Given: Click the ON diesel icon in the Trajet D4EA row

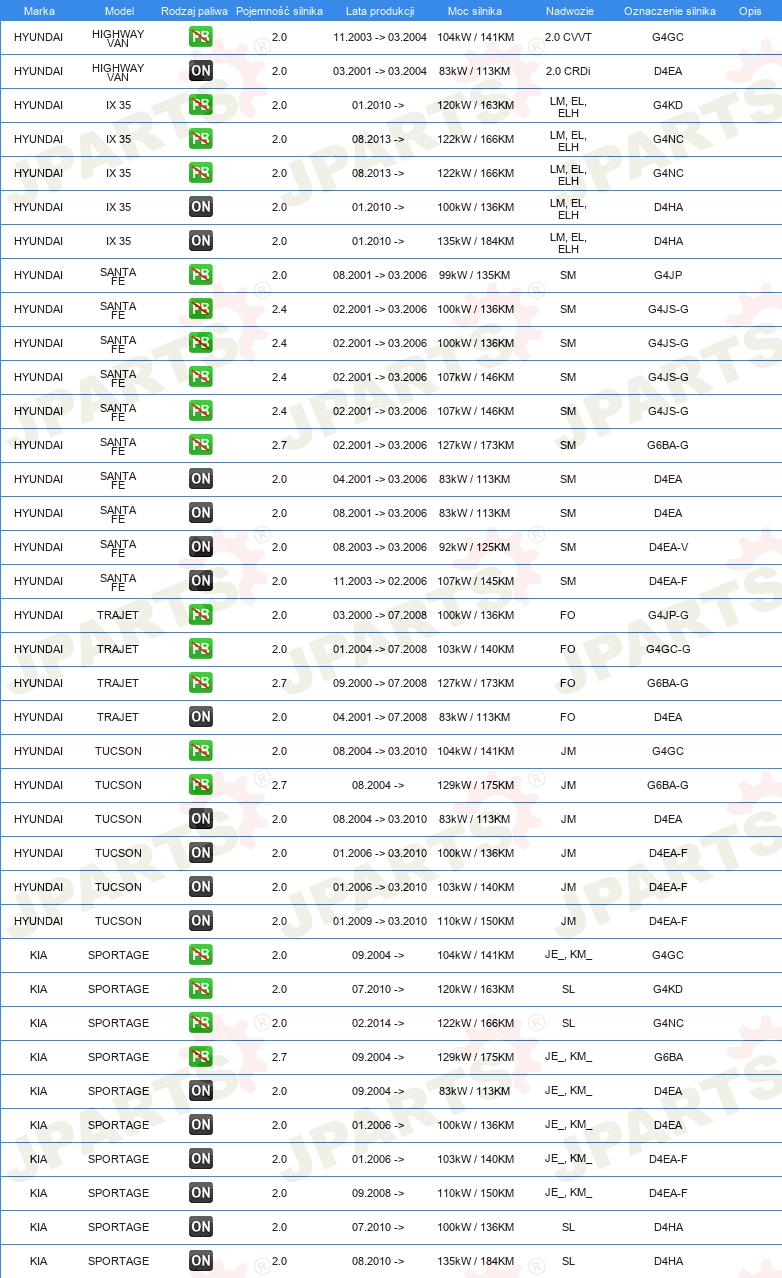Looking at the screenshot, I should tap(201, 717).
